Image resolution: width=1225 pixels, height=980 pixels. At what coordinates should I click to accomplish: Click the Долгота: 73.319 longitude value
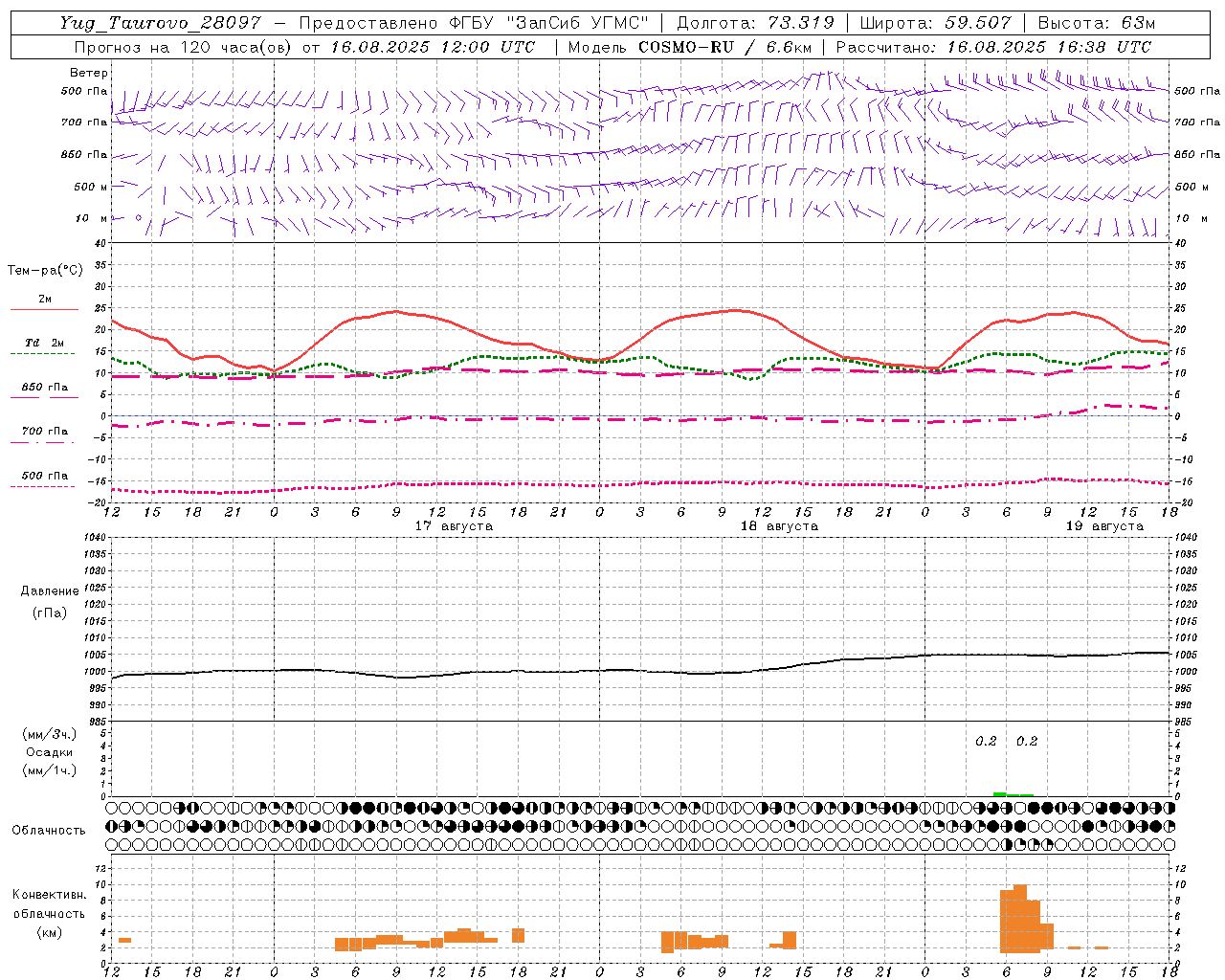click(x=756, y=23)
